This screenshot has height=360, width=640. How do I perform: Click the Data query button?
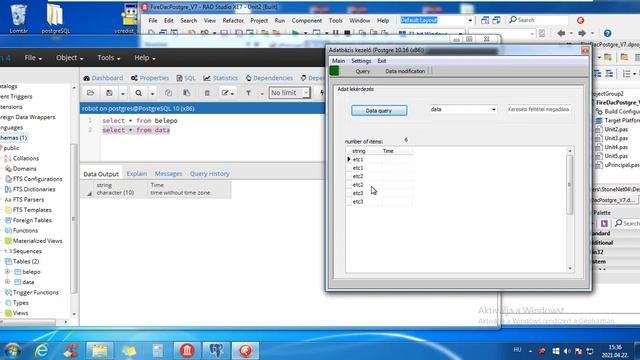[379, 111]
